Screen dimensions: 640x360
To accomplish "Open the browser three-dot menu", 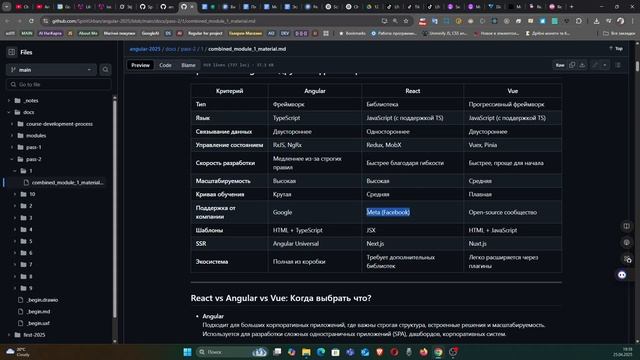I will [633, 21].
